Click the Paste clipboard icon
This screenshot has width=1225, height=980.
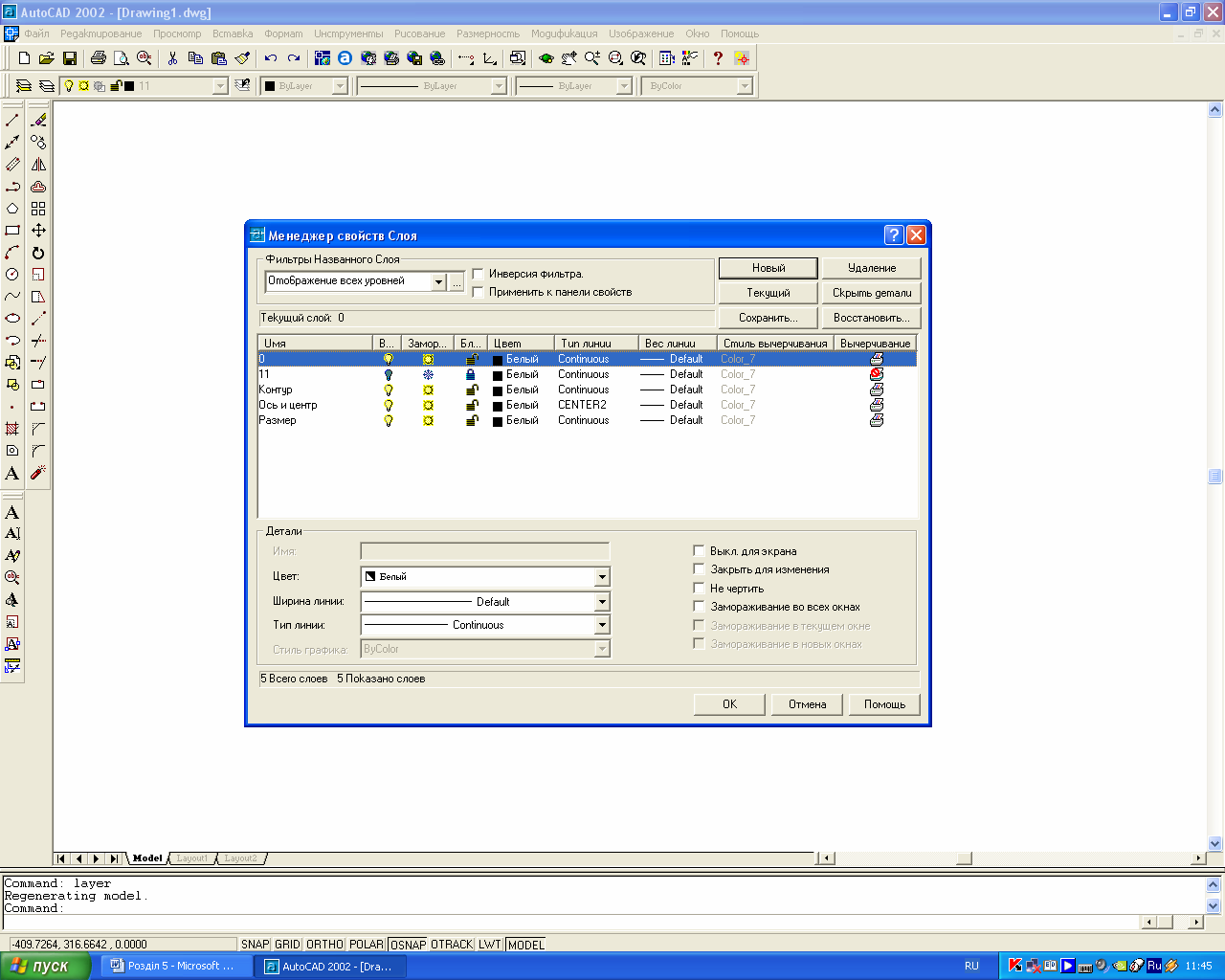(x=218, y=58)
